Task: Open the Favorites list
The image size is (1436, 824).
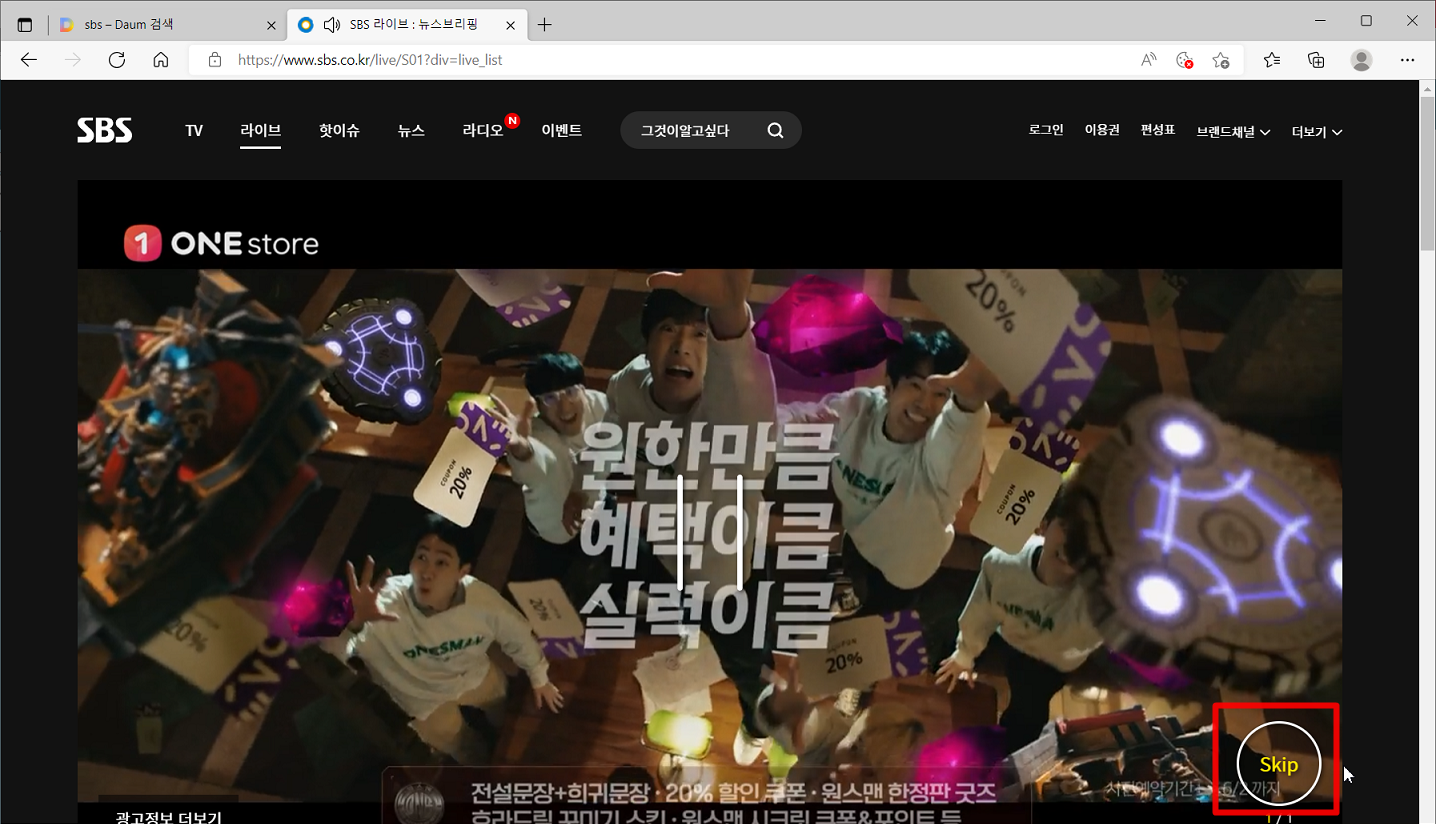Action: [x=1272, y=60]
